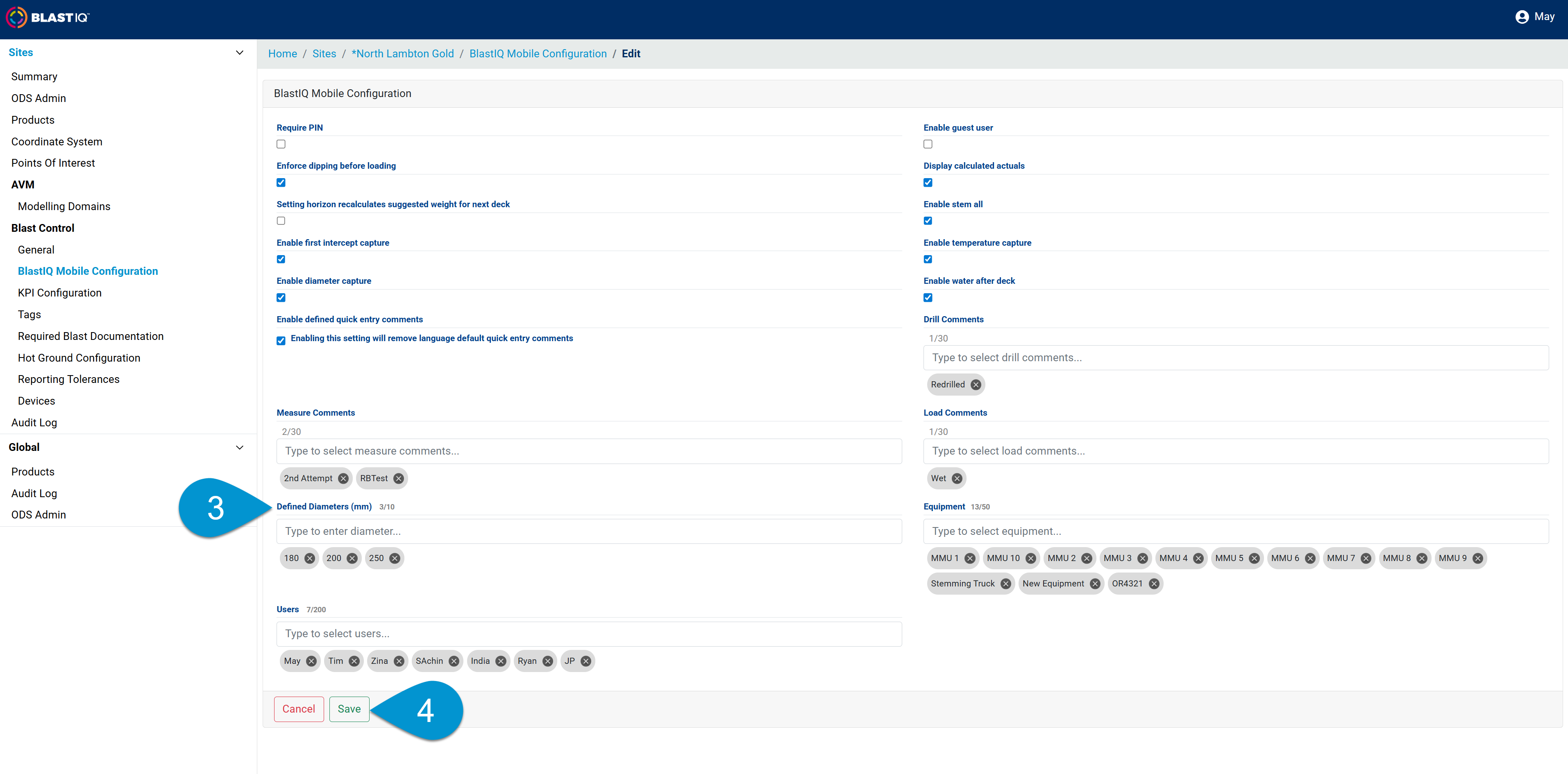Delete the 180 diameter chip

pos(310,558)
